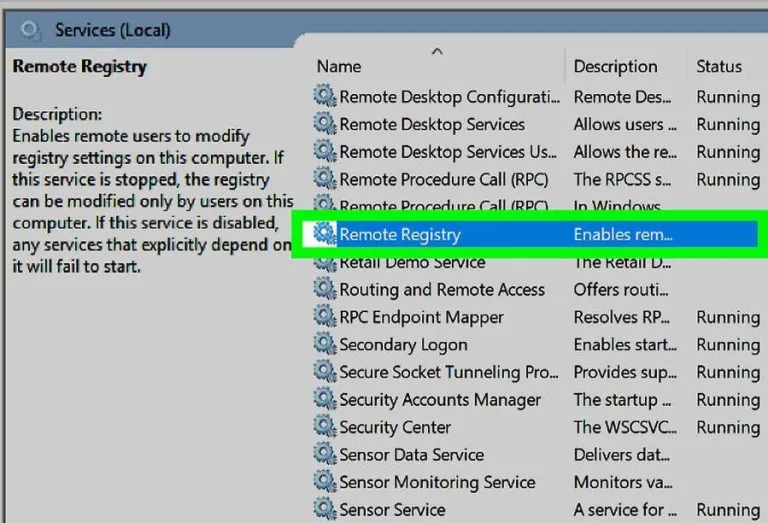Click gear icon beside Security Accounts Manager

coord(325,398)
